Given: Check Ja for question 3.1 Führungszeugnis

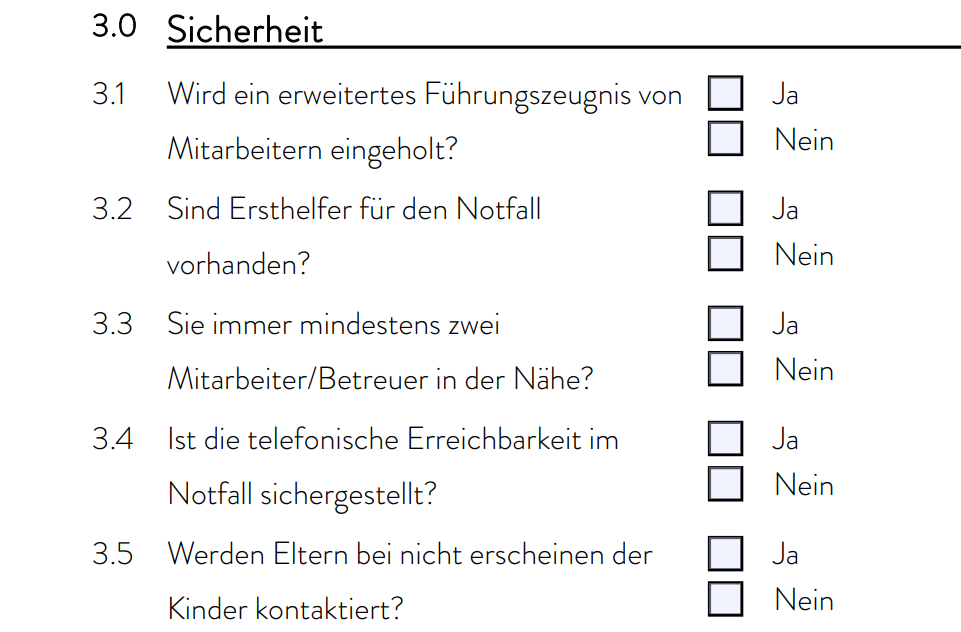Looking at the screenshot, I should click(725, 93).
